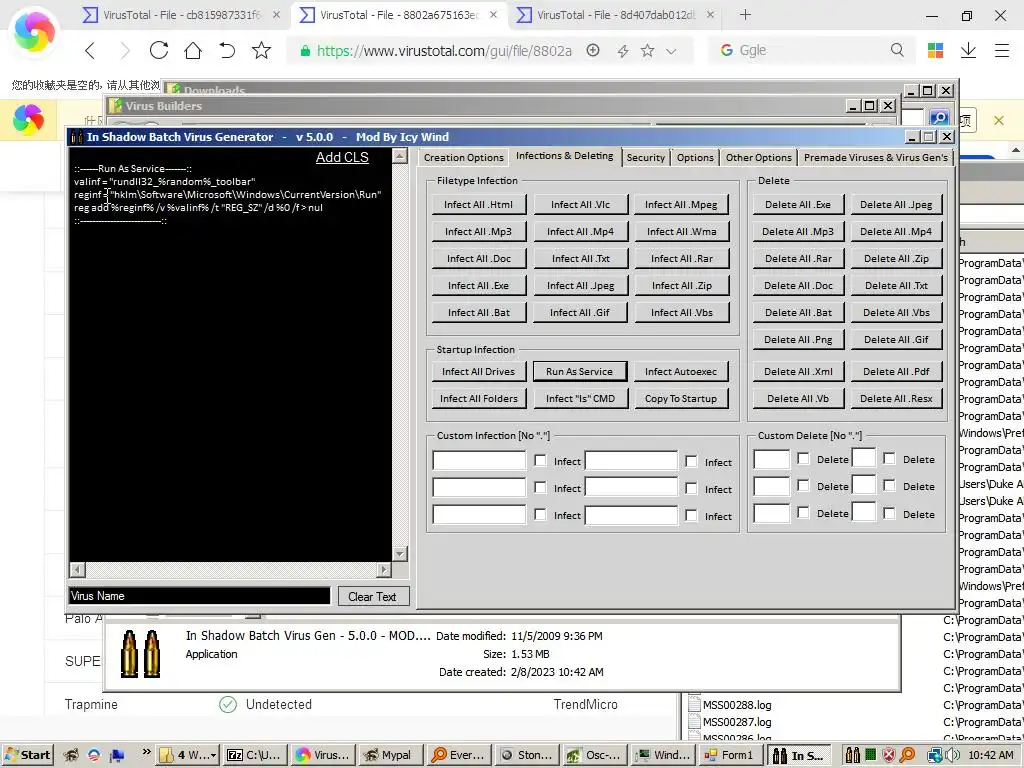Click the plus-circle icon in the address bar

pos(593,50)
